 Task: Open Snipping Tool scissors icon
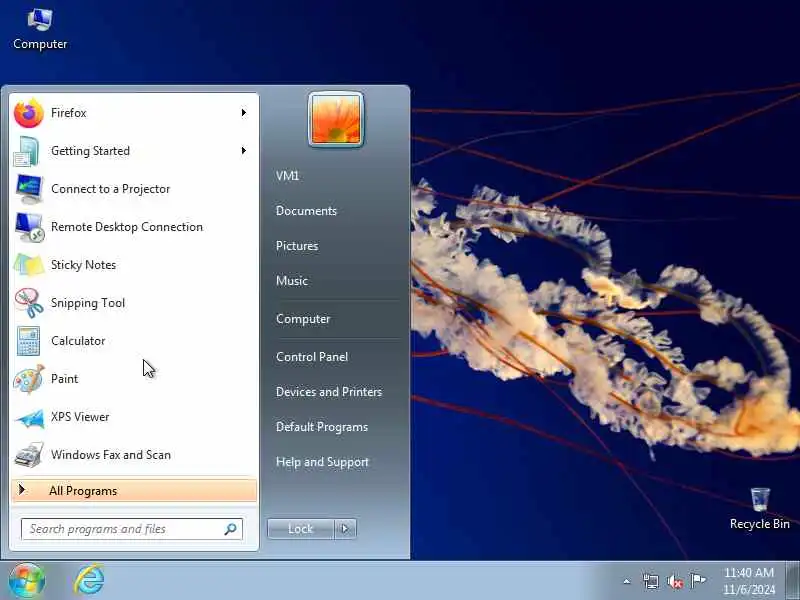(x=29, y=303)
